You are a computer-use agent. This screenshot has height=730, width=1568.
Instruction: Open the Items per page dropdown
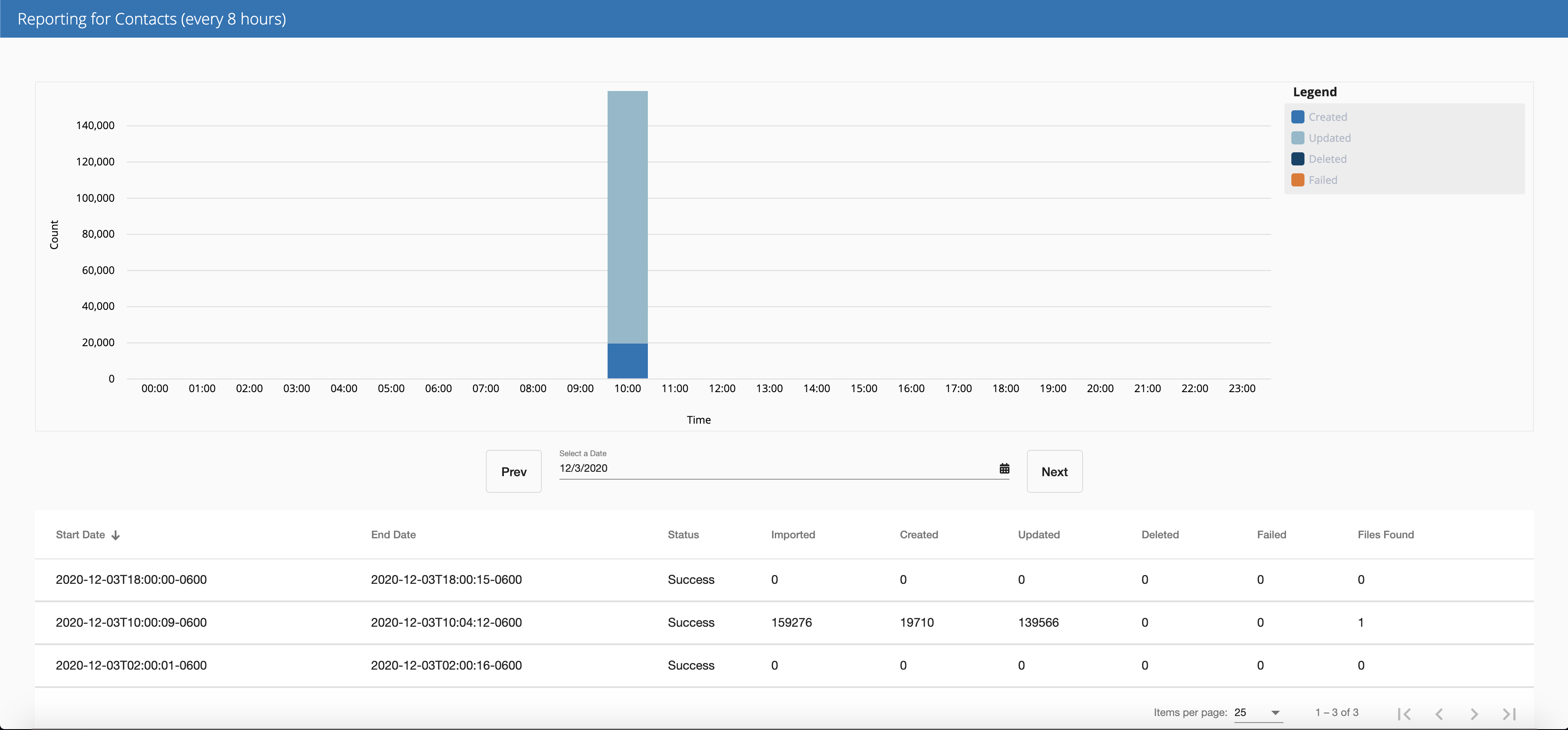coord(1258,712)
